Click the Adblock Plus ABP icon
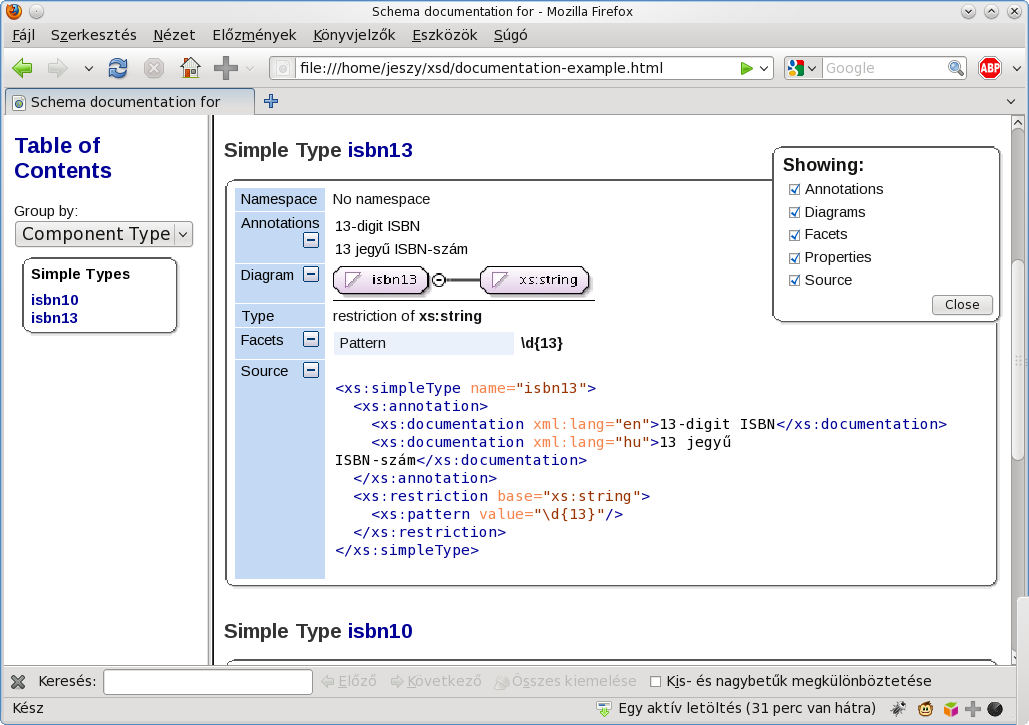 990,68
